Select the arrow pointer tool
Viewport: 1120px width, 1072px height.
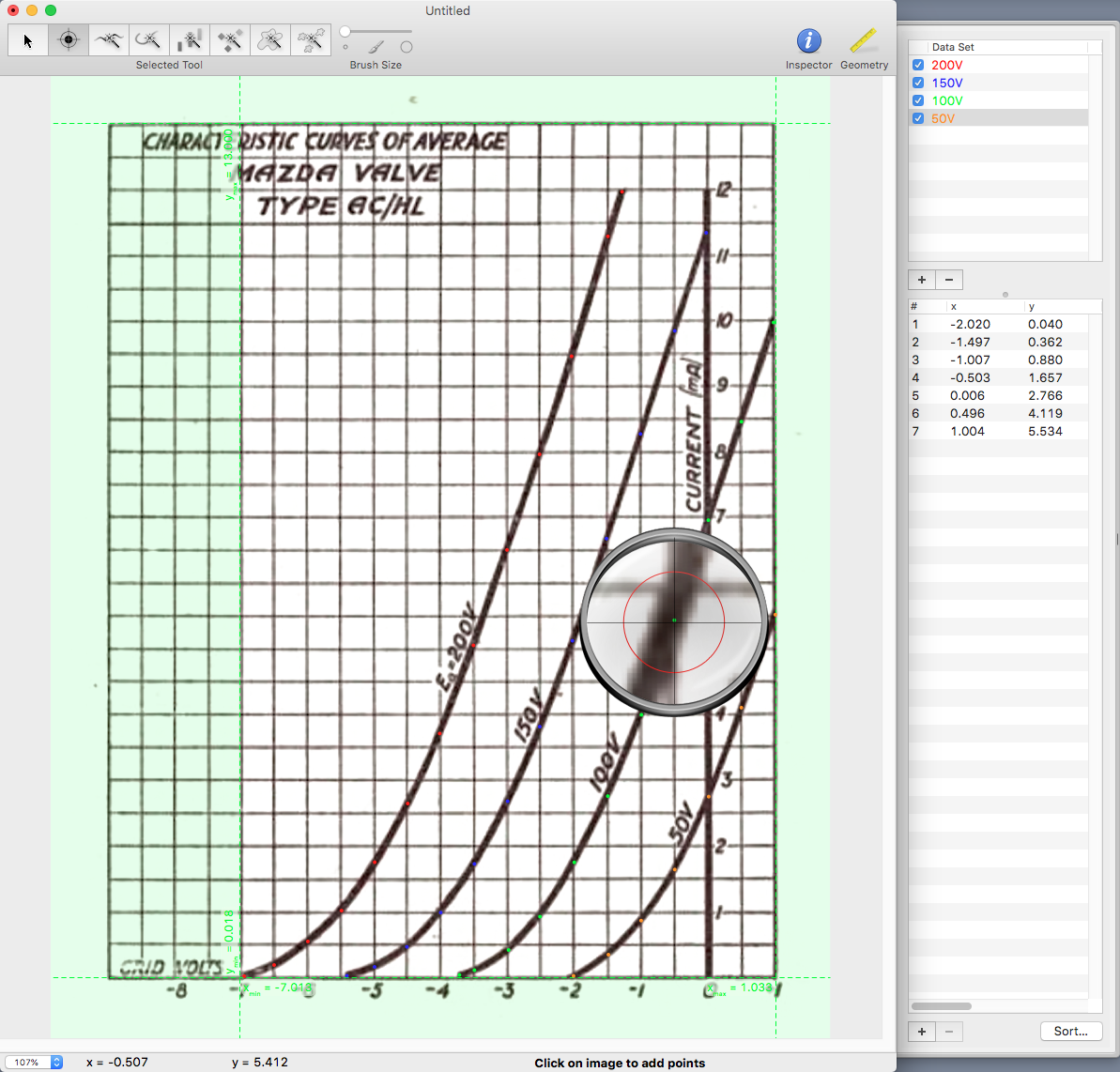(x=28, y=40)
